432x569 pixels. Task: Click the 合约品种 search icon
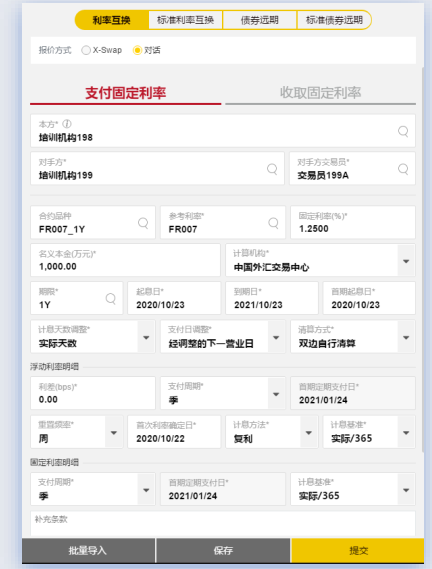pyautogui.click(x=143, y=223)
